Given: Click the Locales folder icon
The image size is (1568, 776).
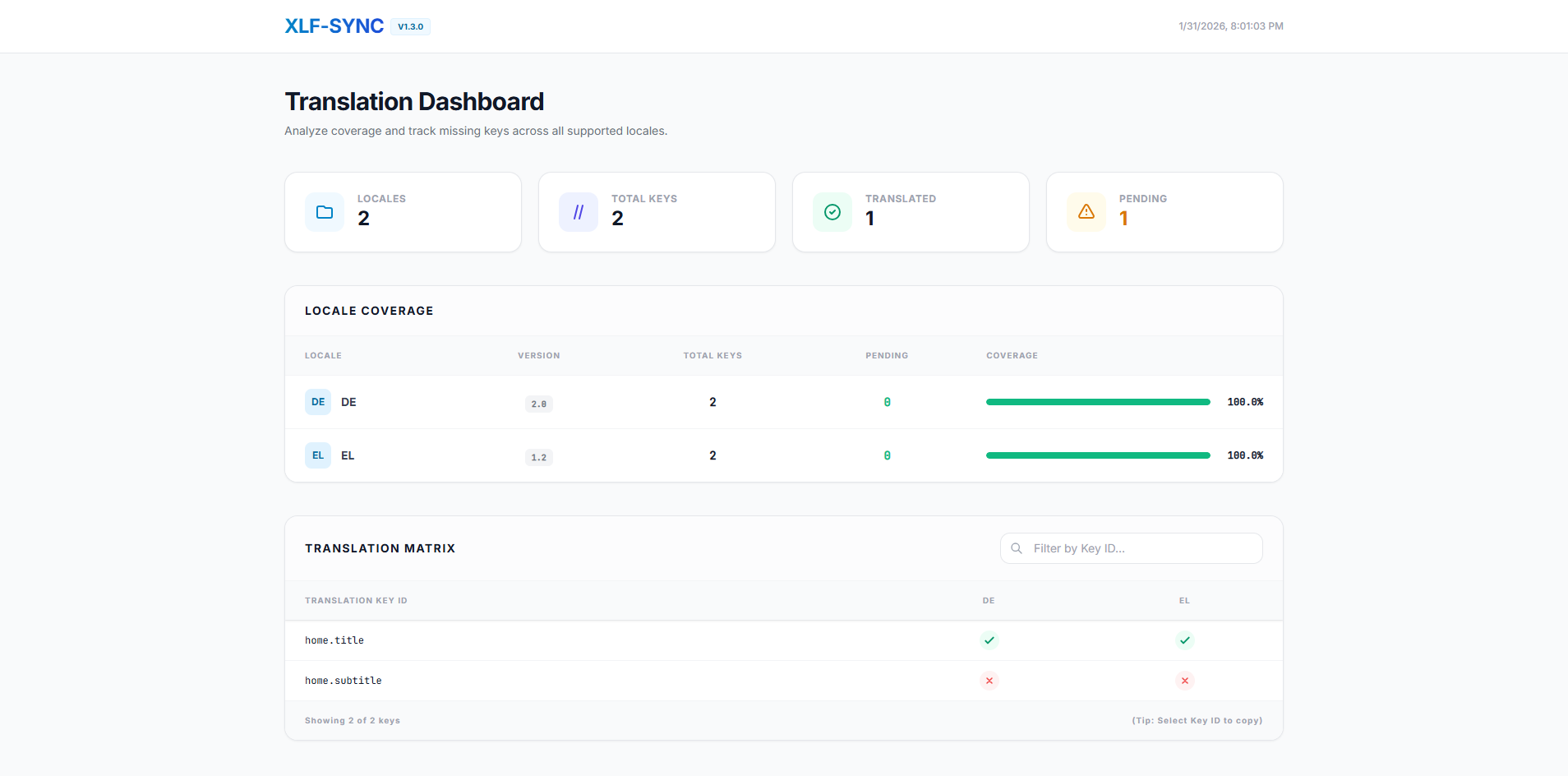Looking at the screenshot, I should pos(325,211).
